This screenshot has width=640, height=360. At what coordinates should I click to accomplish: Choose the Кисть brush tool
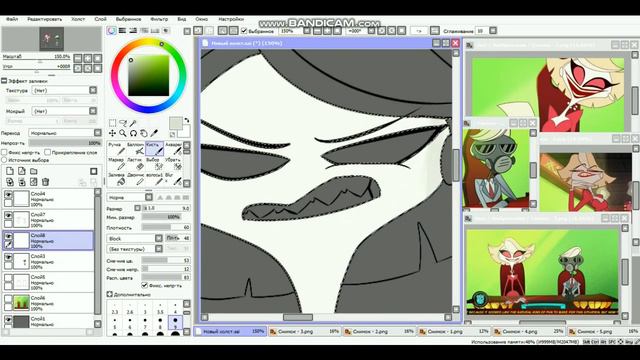pos(154,149)
